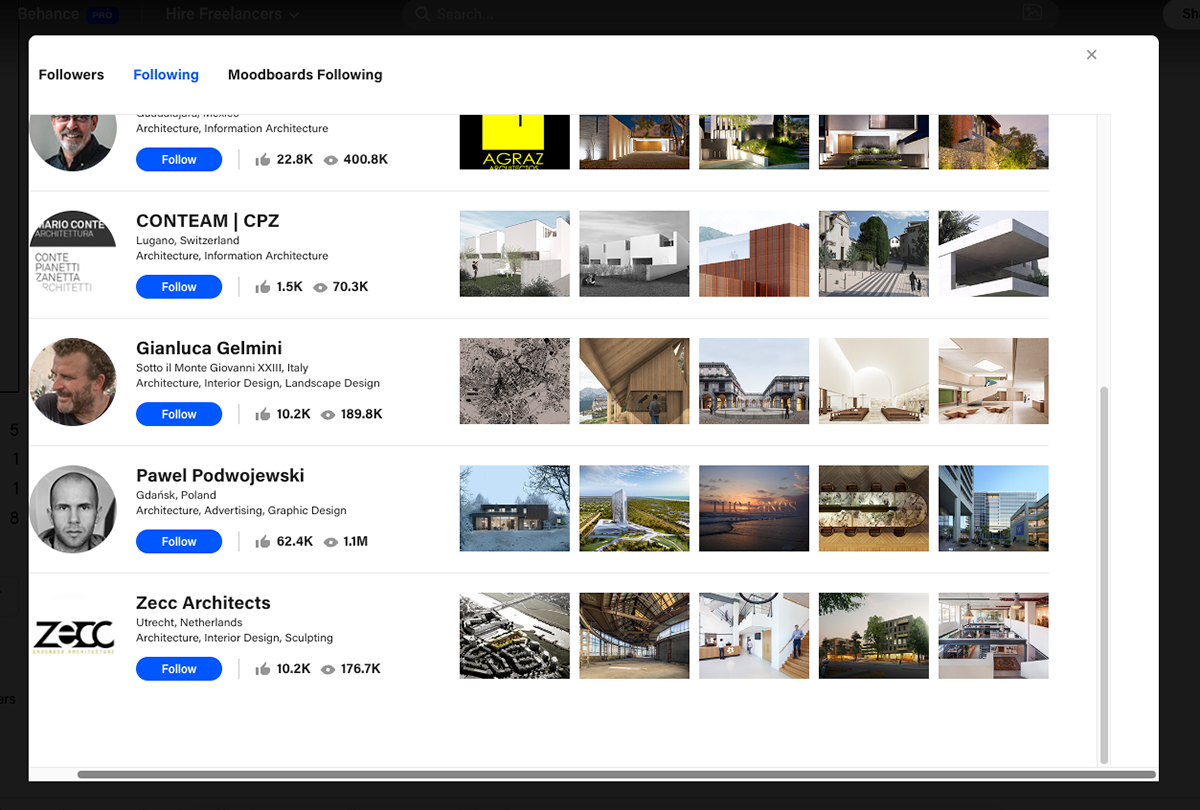Close the following list dialog

pos(1091,55)
